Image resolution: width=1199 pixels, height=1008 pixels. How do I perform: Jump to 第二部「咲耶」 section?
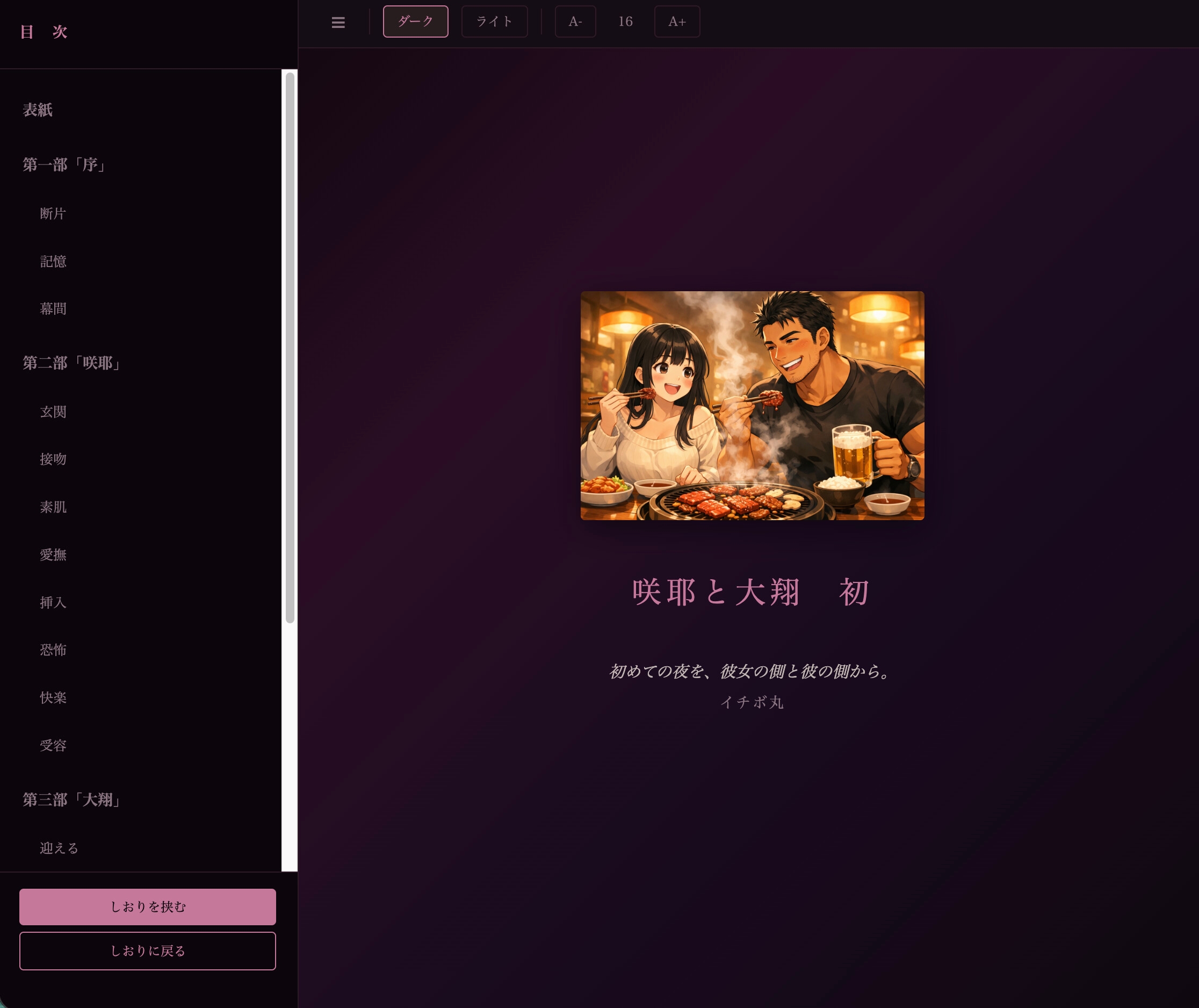tap(72, 363)
